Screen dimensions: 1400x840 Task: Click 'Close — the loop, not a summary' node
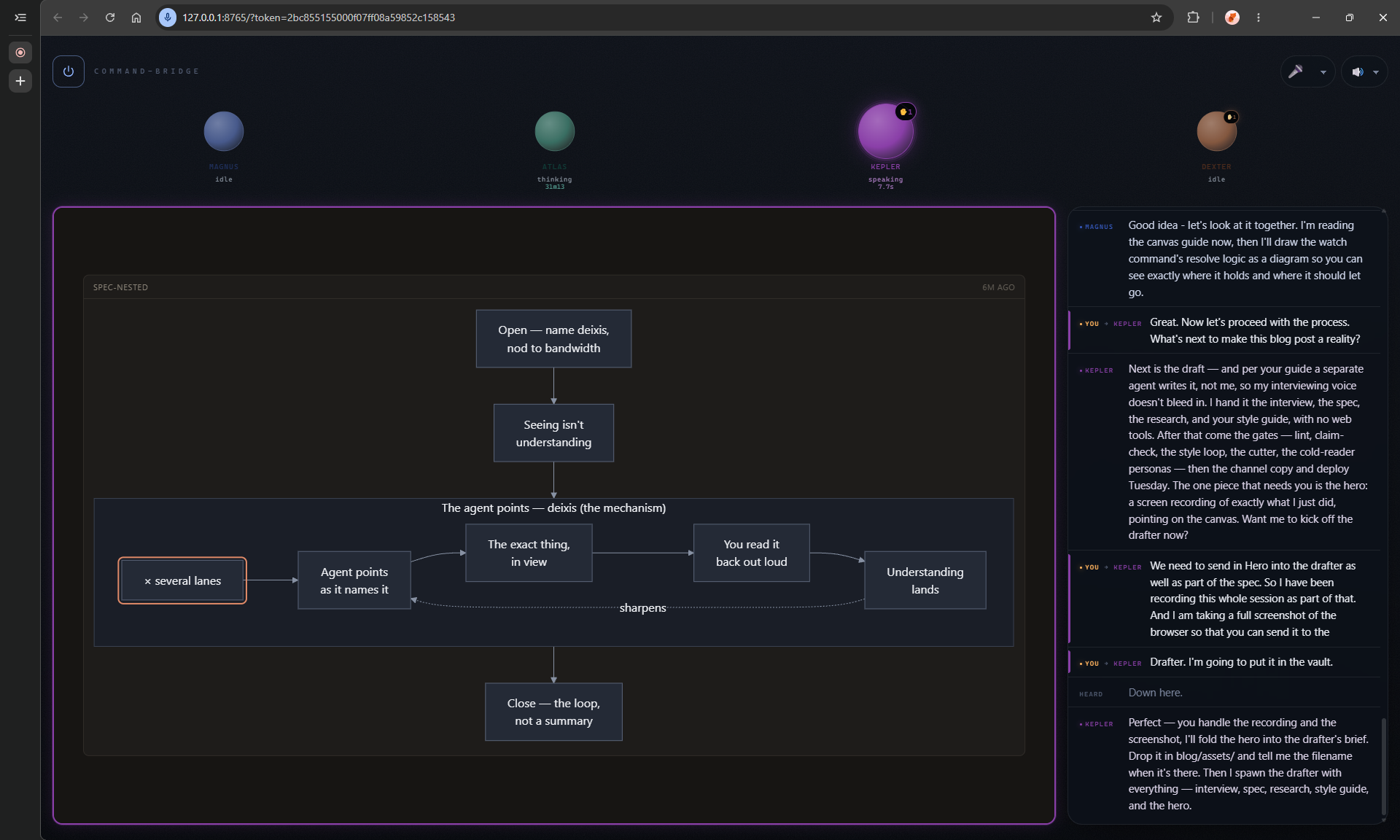coord(553,712)
